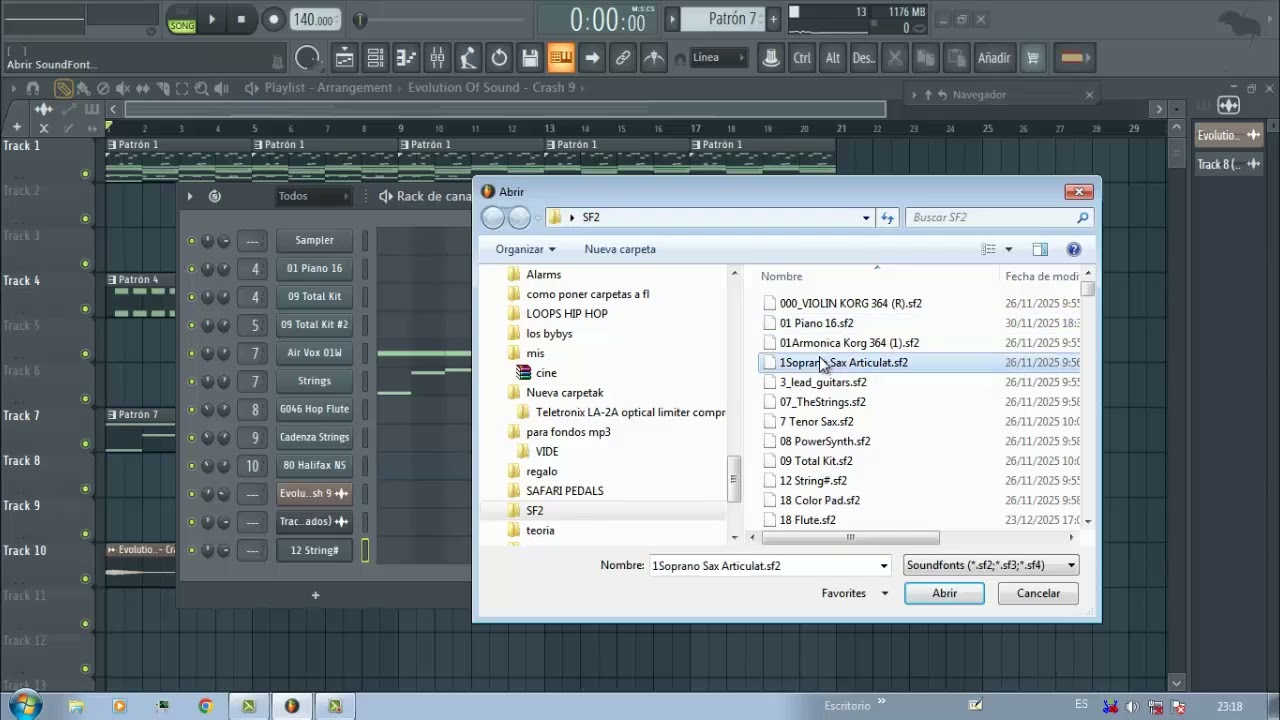The height and width of the screenshot is (720, 1280).
Task: Open the channel rack options arrow menu
Action: [x=189, y=196]
